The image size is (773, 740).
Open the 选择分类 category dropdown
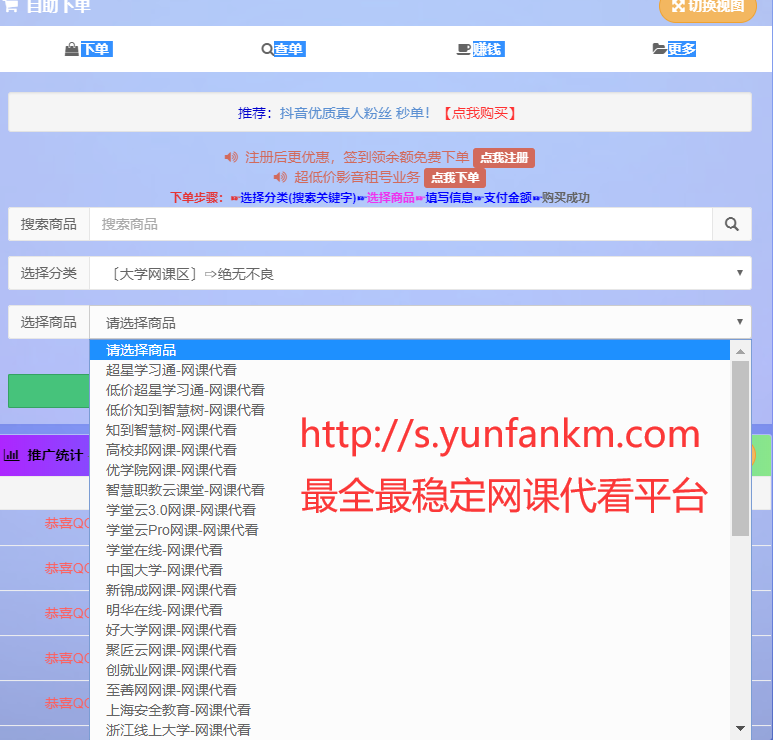point(419,273)
